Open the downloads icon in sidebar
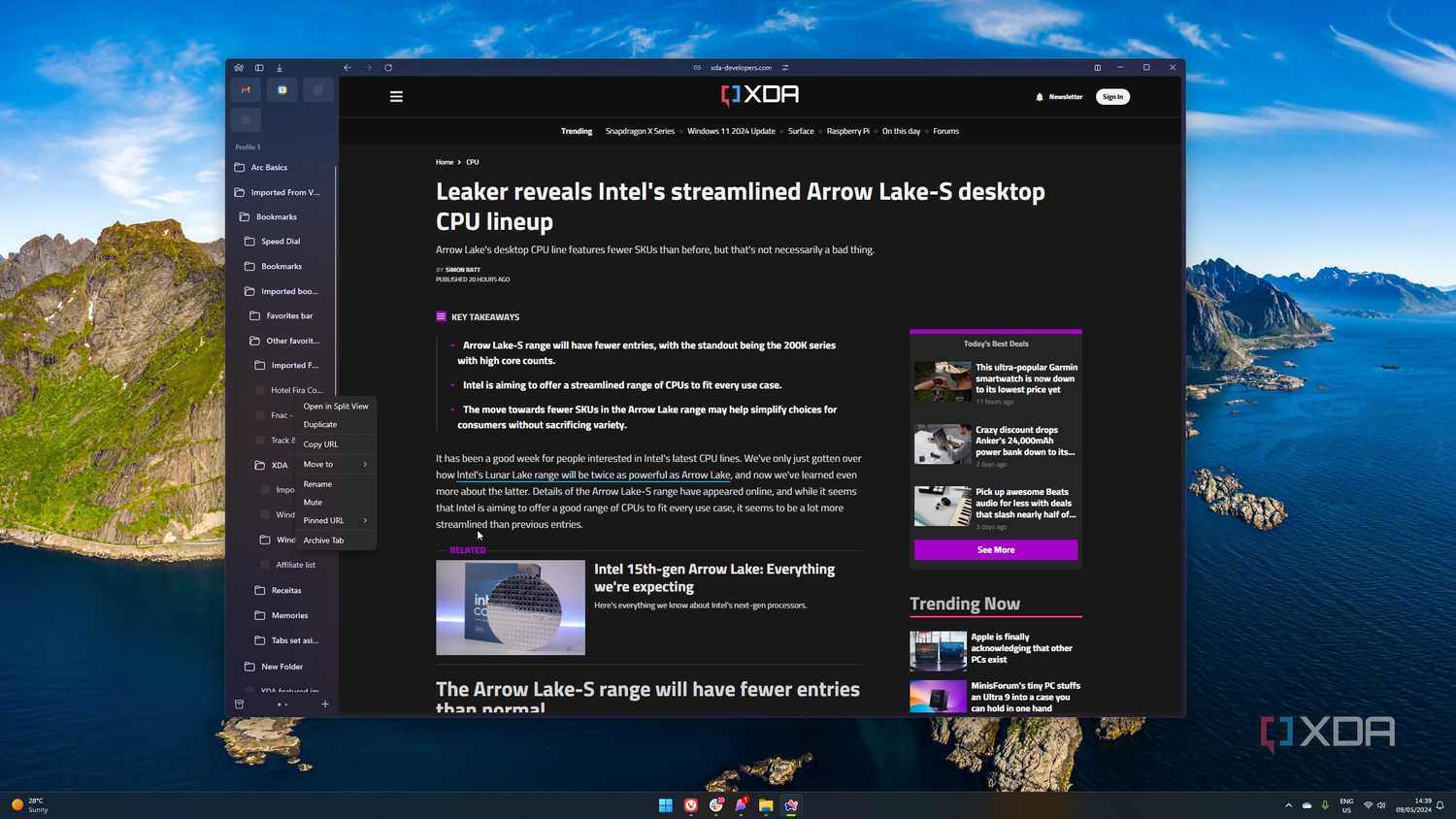This screenshot has height=819, width=1456. tap(280, 68)
